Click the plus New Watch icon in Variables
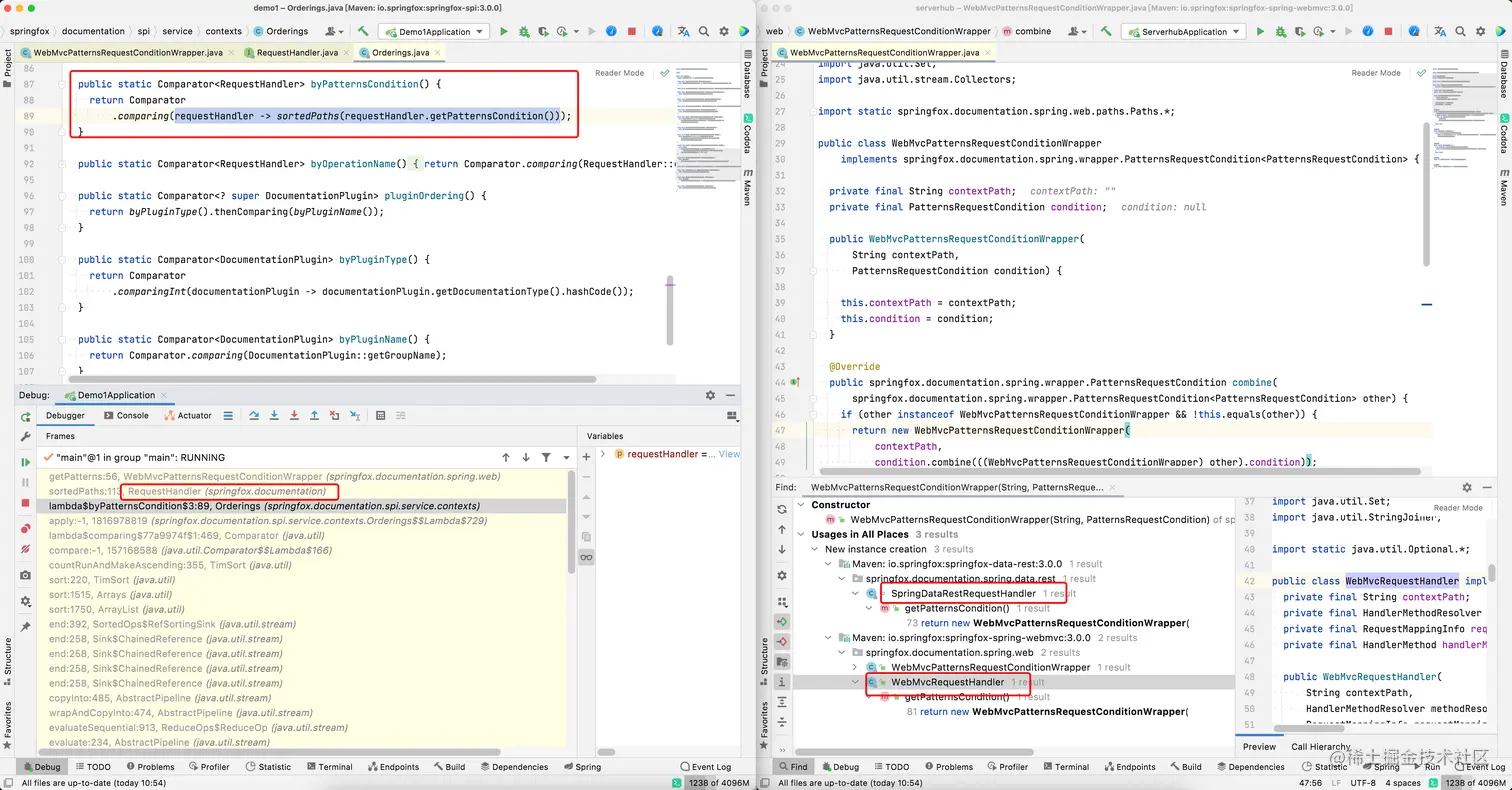1512x790 pixels. [x=586, y=457]
